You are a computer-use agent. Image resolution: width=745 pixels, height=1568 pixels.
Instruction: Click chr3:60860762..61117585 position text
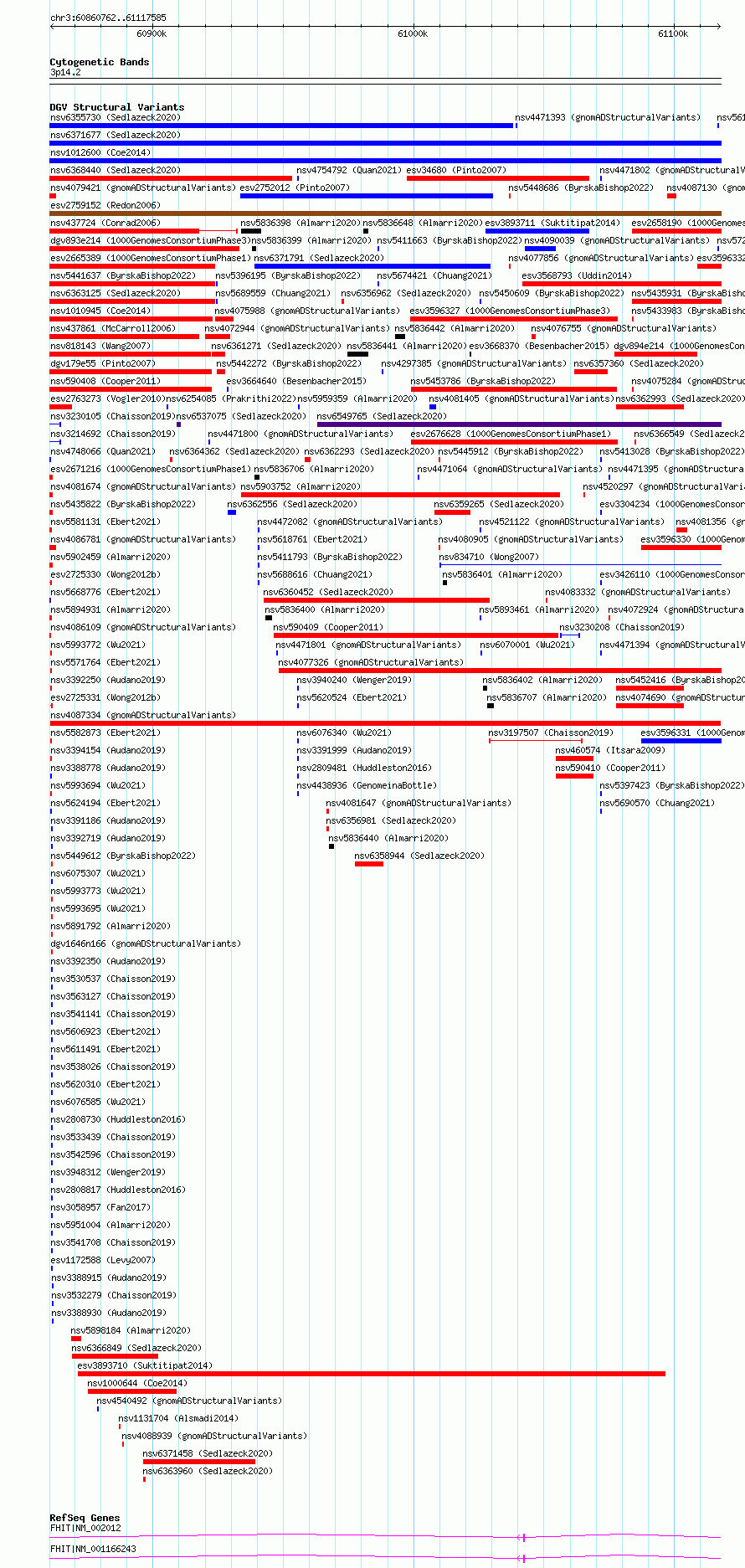click(108, 18)
